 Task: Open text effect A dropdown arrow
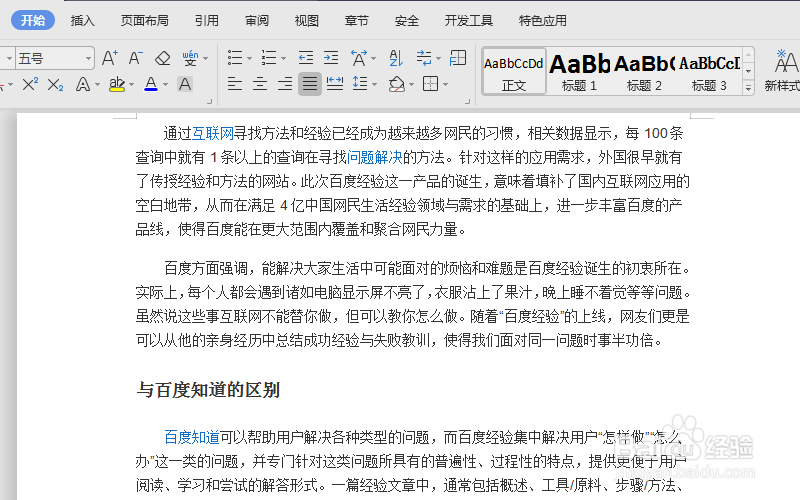[x=97, y=85]
